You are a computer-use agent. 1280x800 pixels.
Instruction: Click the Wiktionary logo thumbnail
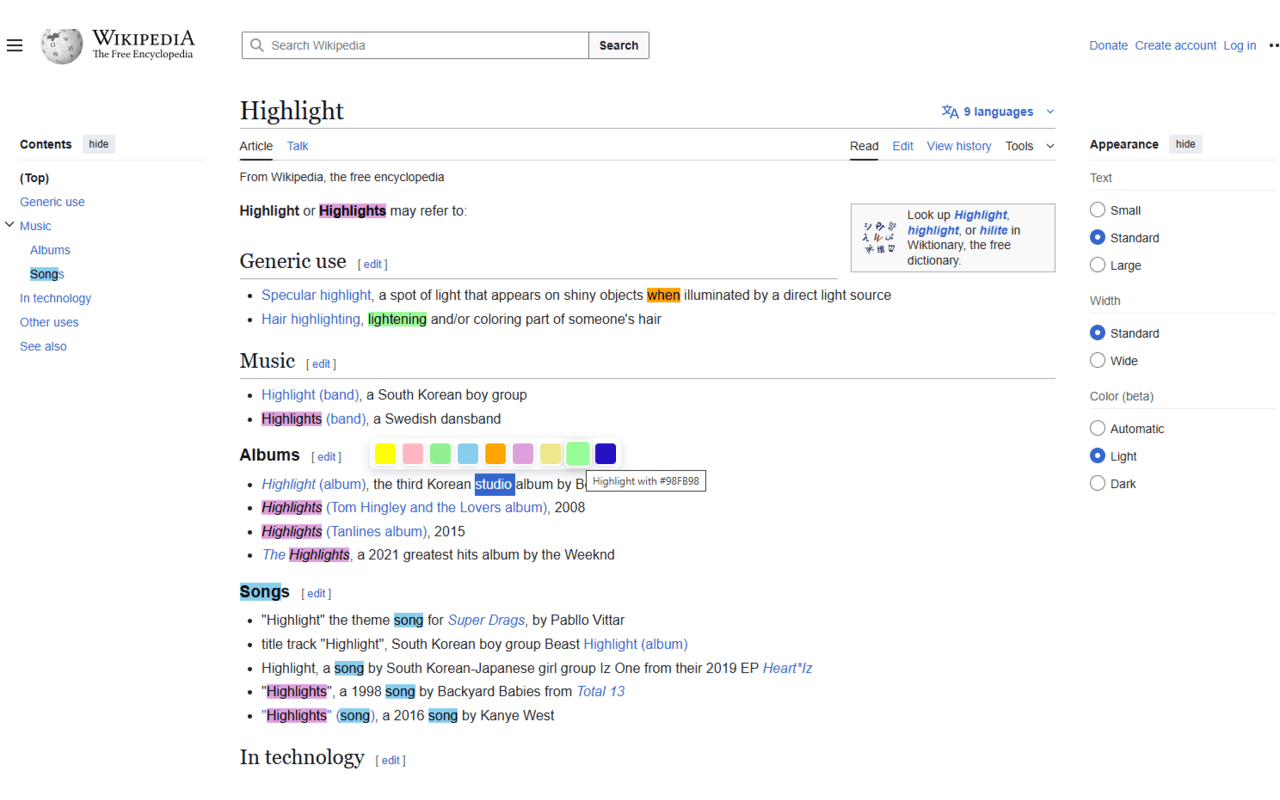[879, 237]
